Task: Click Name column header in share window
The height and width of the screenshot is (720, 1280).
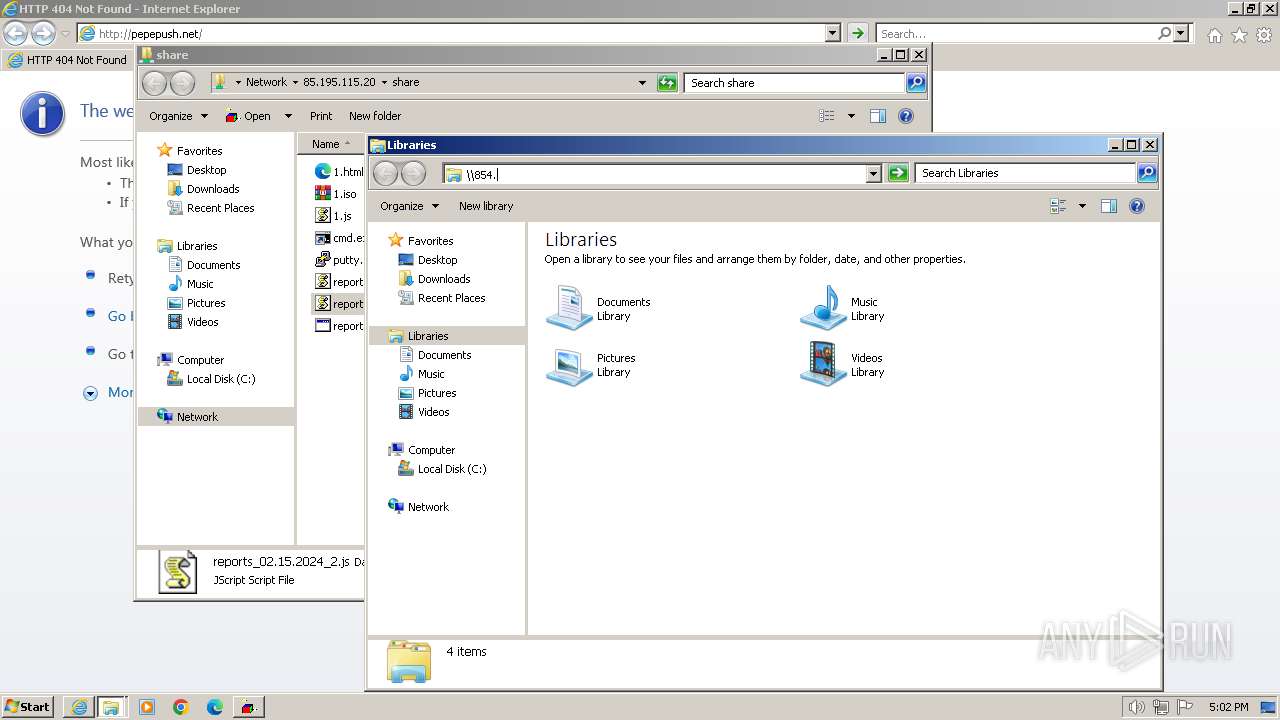Action: [x=331, y=144]
